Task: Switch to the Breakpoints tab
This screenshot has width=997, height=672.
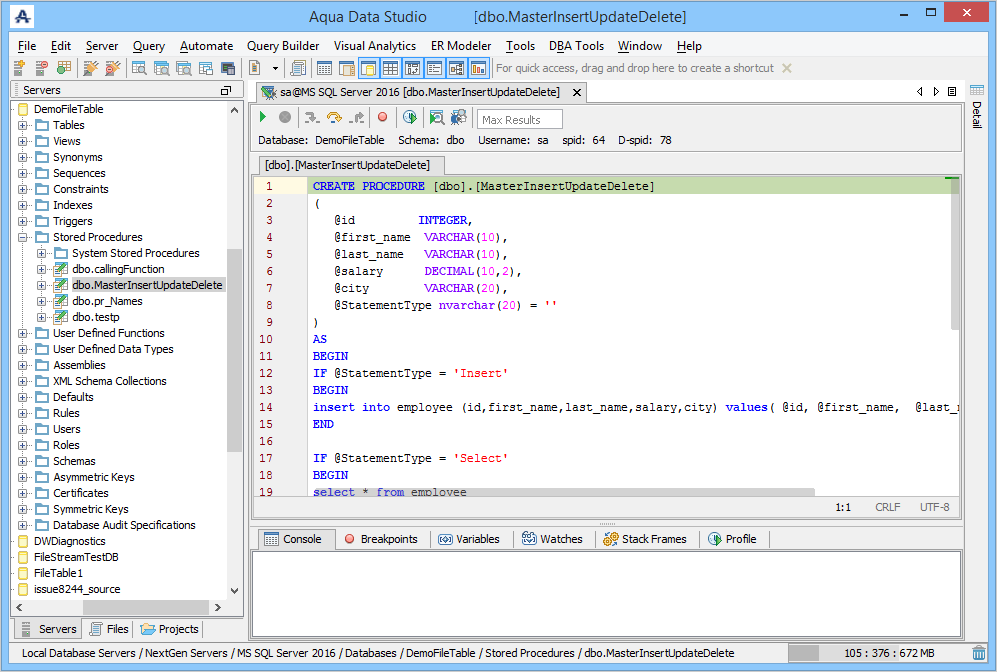Action: tap(381, 539)
